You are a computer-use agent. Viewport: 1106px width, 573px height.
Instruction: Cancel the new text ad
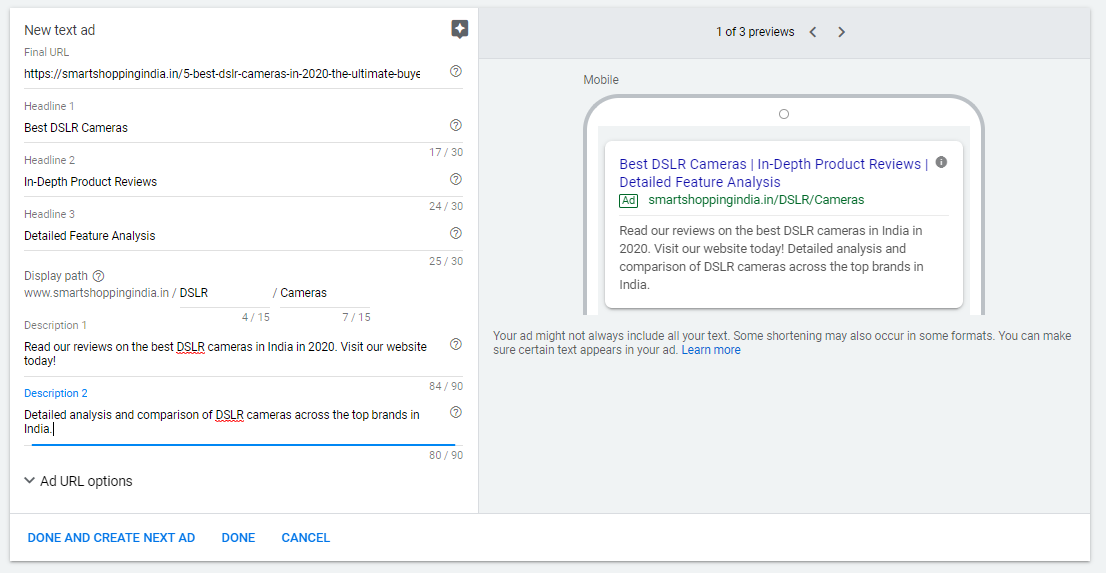pos(305,538)
